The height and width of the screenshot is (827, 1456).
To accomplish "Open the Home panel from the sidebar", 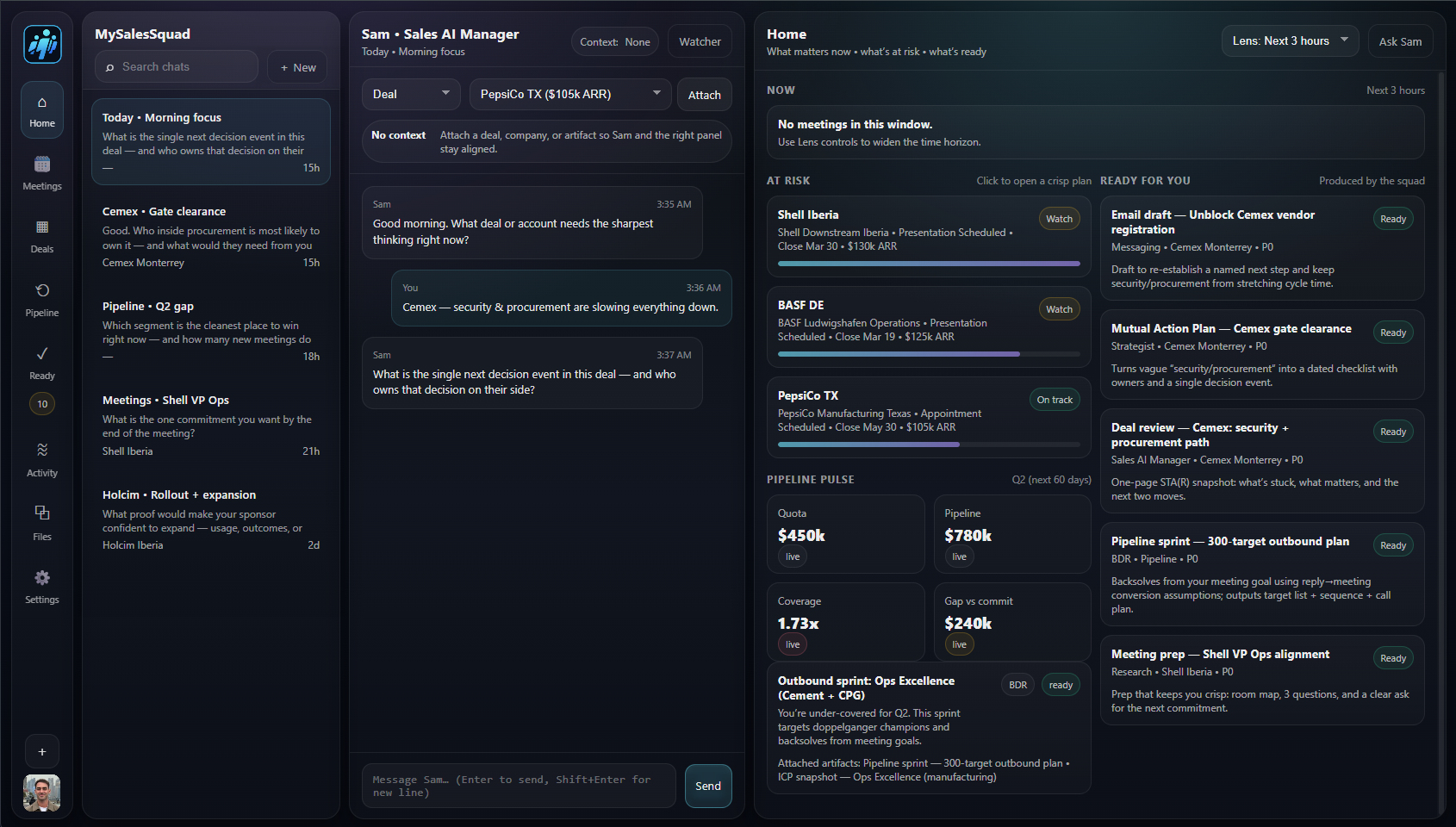I will coord(41,109).
